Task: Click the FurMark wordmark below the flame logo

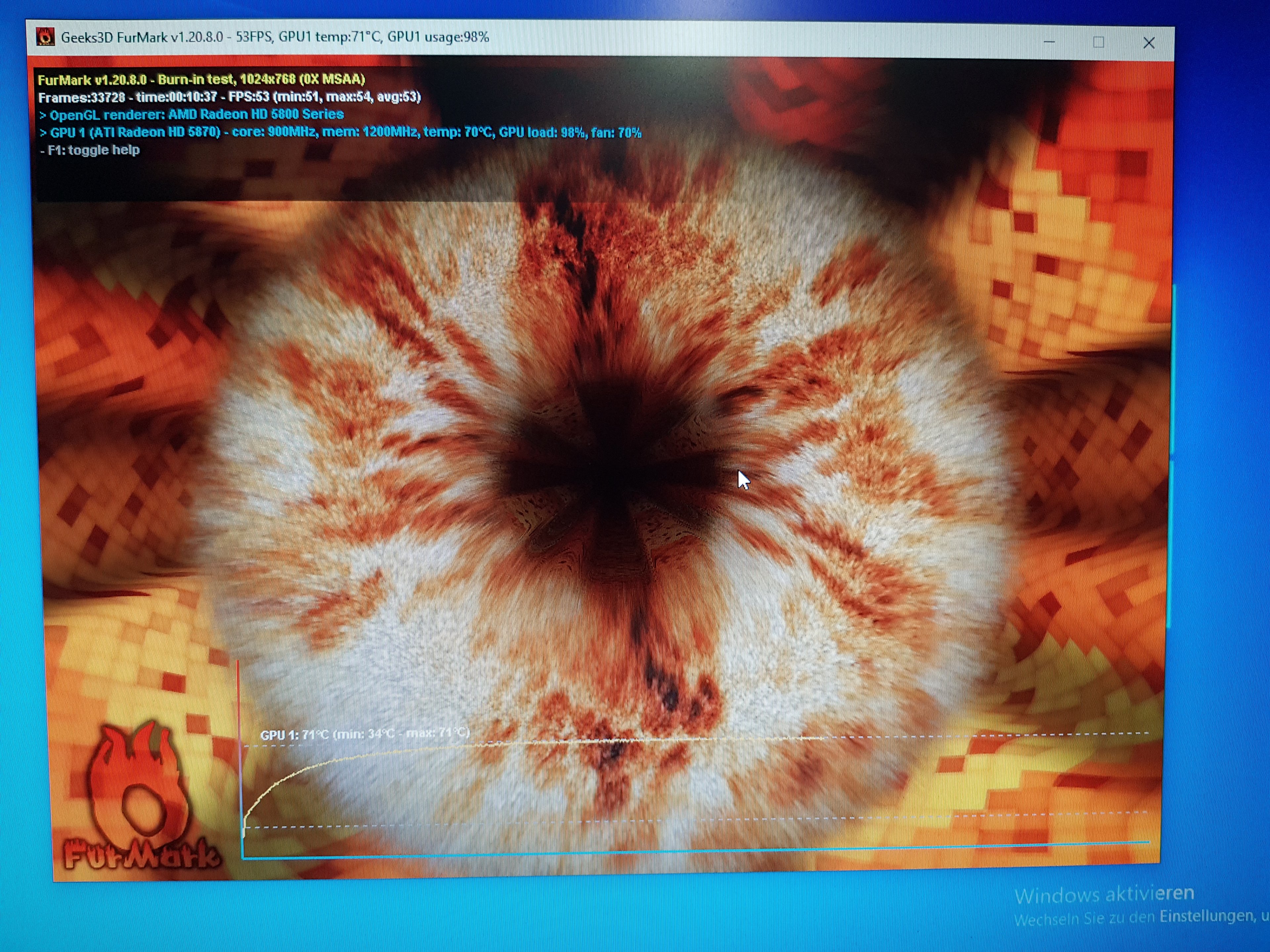Action: 141,854
